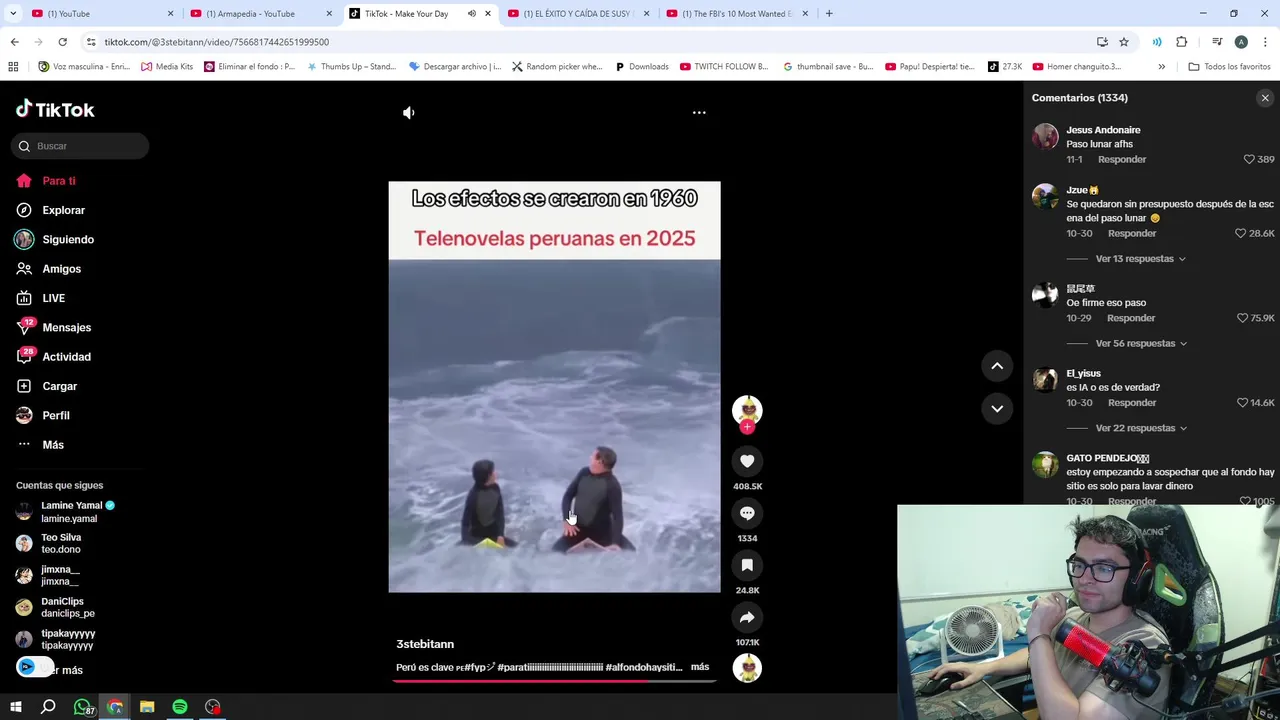Open Chrome extensions puzzle icon
Image resolution: width=1280 pixels, height=720 pixels.
click(x=1182, y=42)
